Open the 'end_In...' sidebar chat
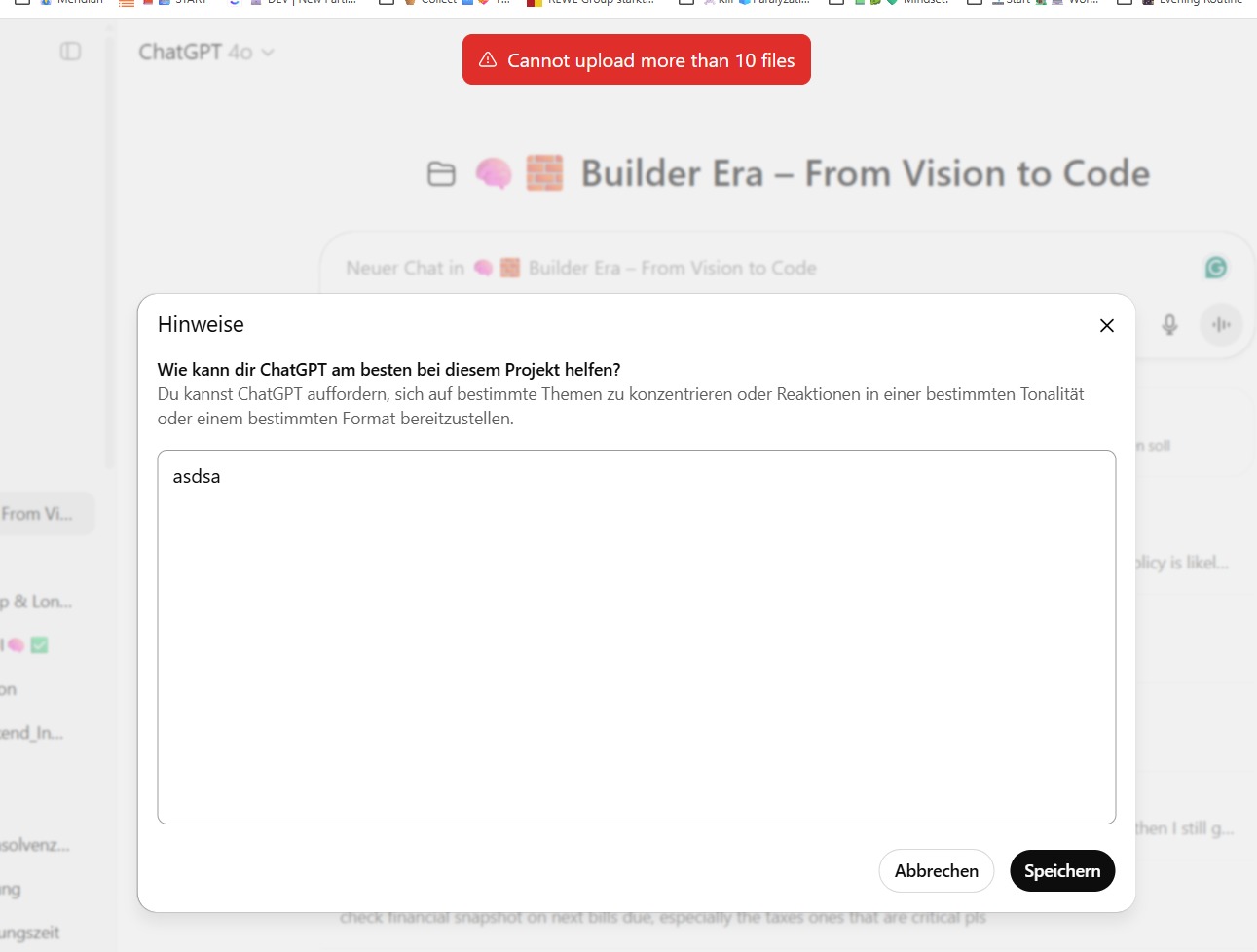1257x952 pixels. (32, 733)
